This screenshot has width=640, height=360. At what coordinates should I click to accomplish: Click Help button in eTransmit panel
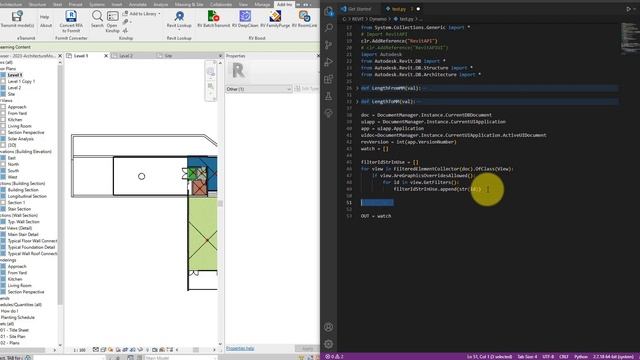coord(44,17)
